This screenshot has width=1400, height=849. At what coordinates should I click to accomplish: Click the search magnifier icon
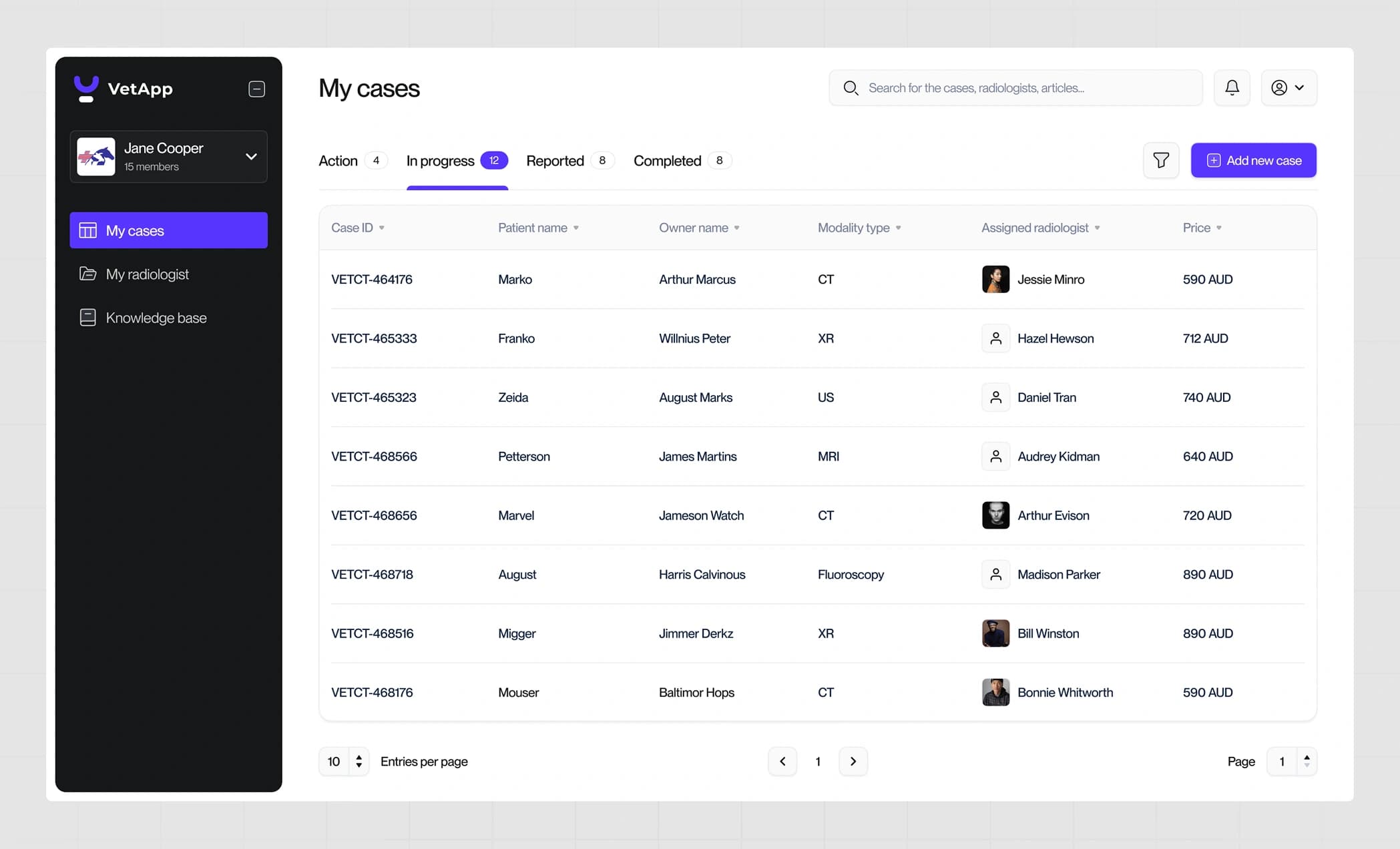[851, 87]
